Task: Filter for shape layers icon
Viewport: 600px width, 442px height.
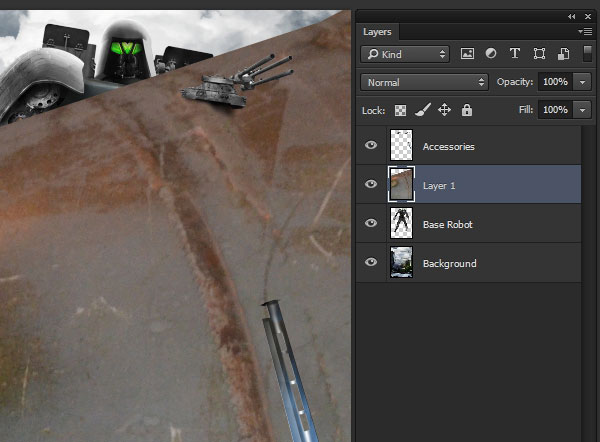Action: [539, 54]
